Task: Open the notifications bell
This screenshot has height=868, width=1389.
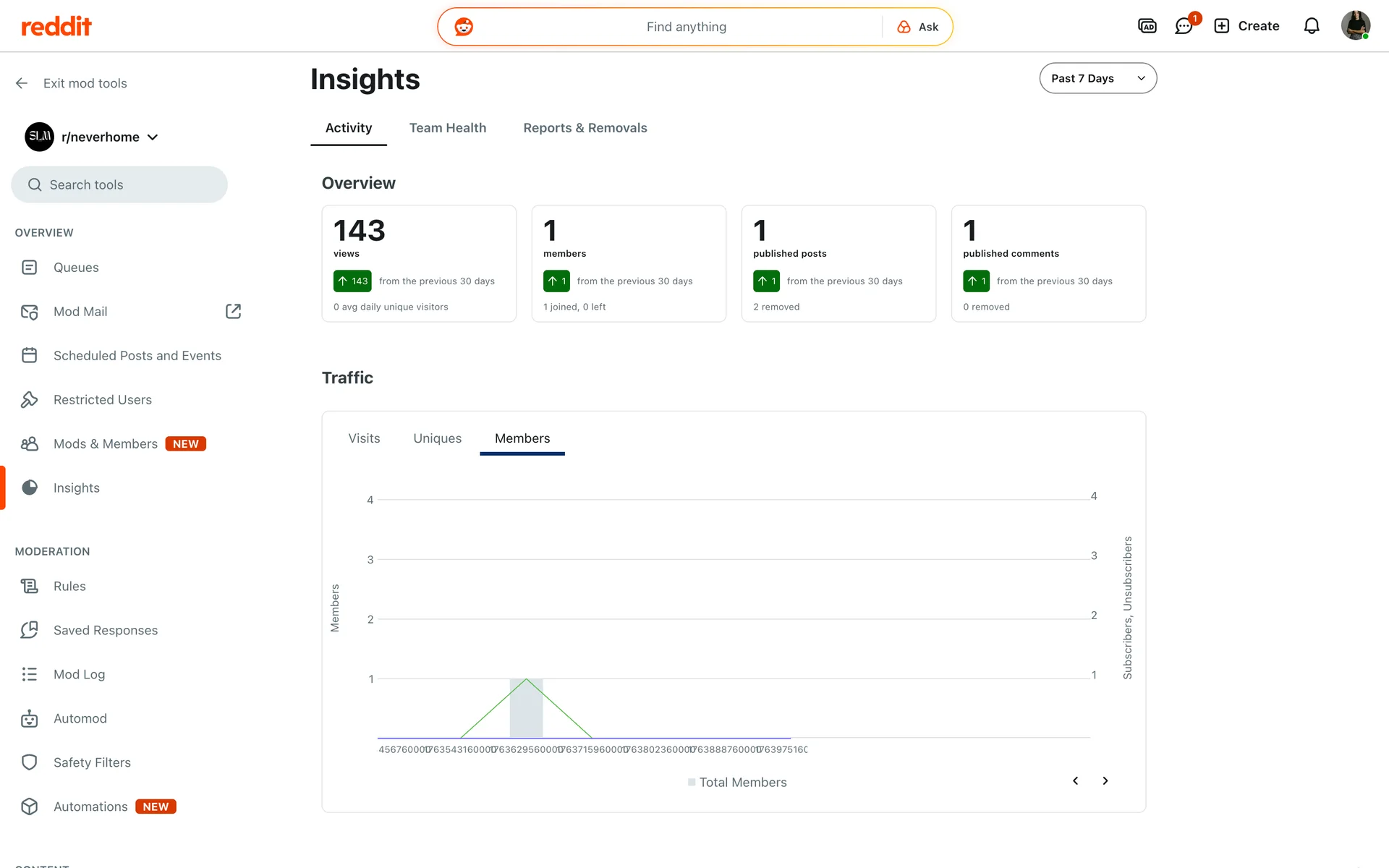Action: 1311,27
